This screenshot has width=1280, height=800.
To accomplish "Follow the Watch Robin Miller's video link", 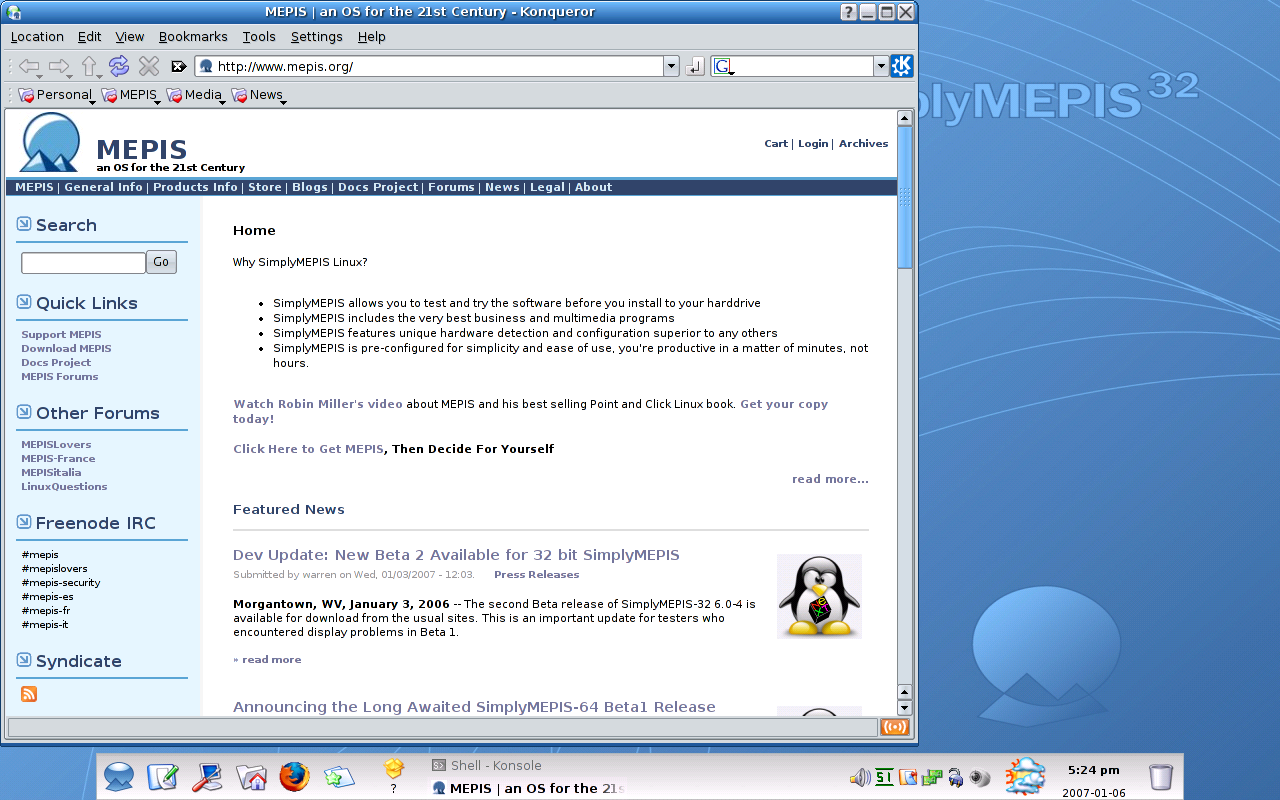I will 318,404.
